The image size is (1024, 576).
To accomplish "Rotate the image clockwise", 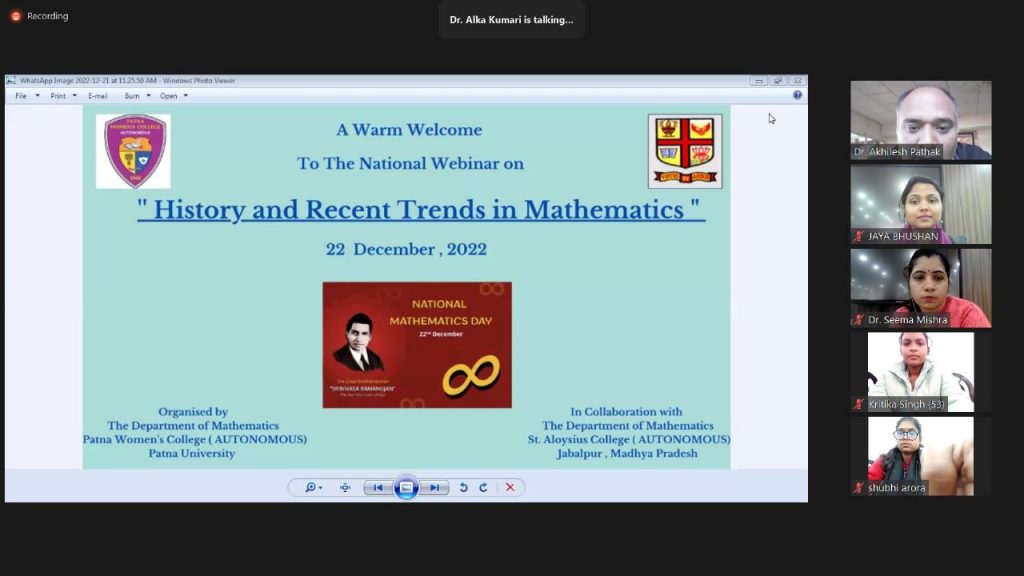I will pyautogui.click(x=484, y=488).
